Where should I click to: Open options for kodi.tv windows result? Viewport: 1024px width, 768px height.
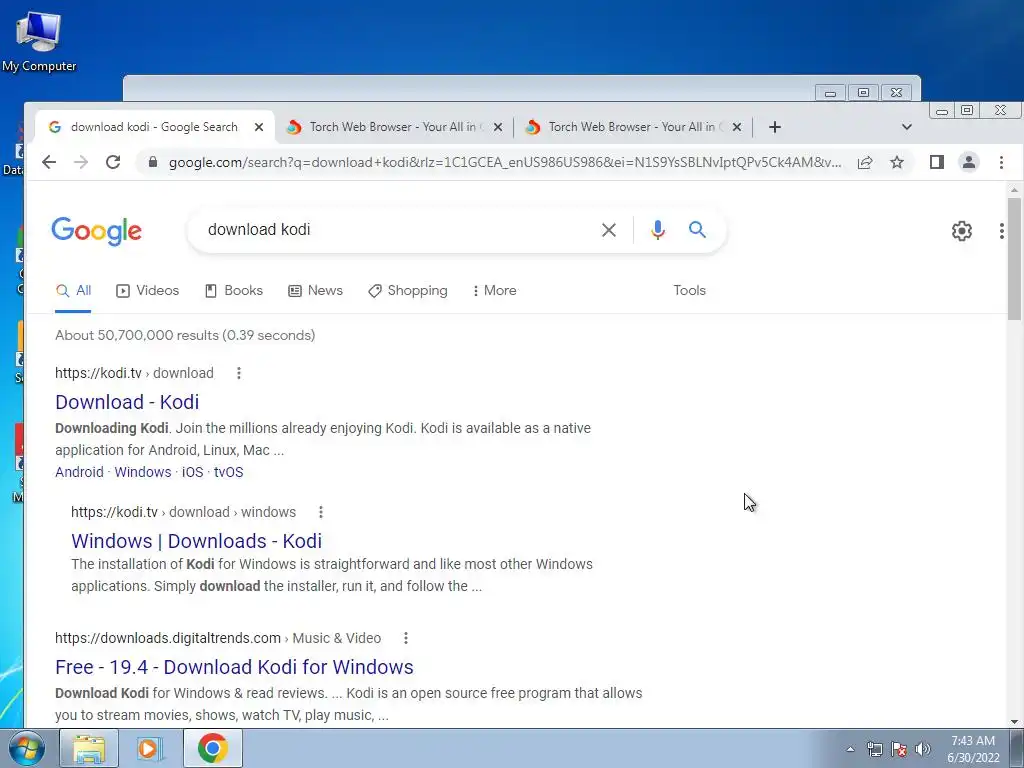click(x=321, y=512)
